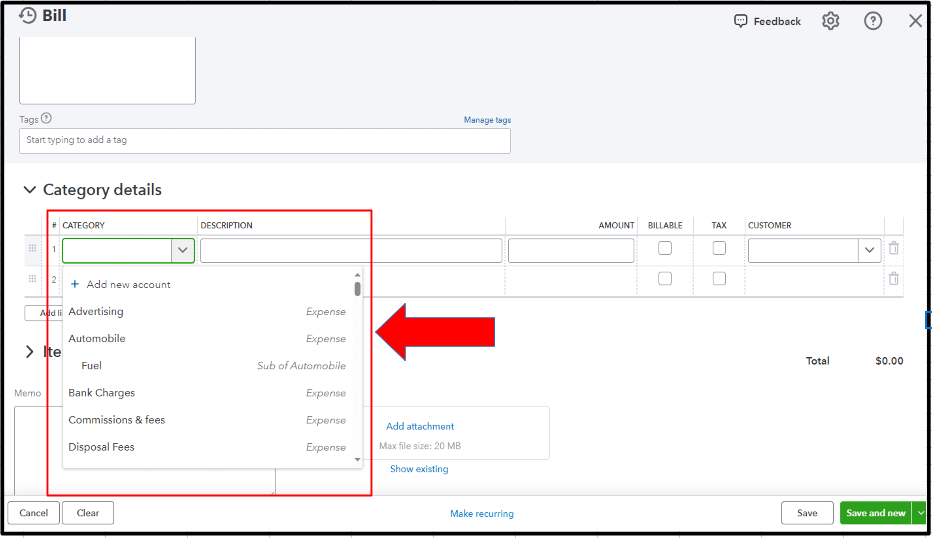Toggle the Category dropdown arrow in row 1
932x538 pixels.
click(x=182, y=250)
